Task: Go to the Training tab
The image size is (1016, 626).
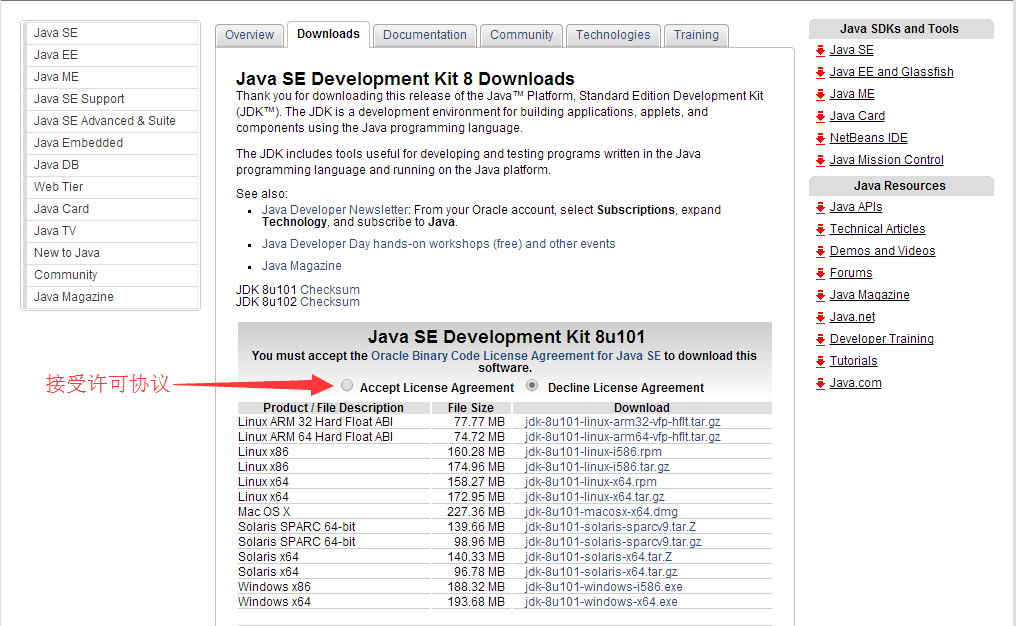Action: [x=696, y=35]
